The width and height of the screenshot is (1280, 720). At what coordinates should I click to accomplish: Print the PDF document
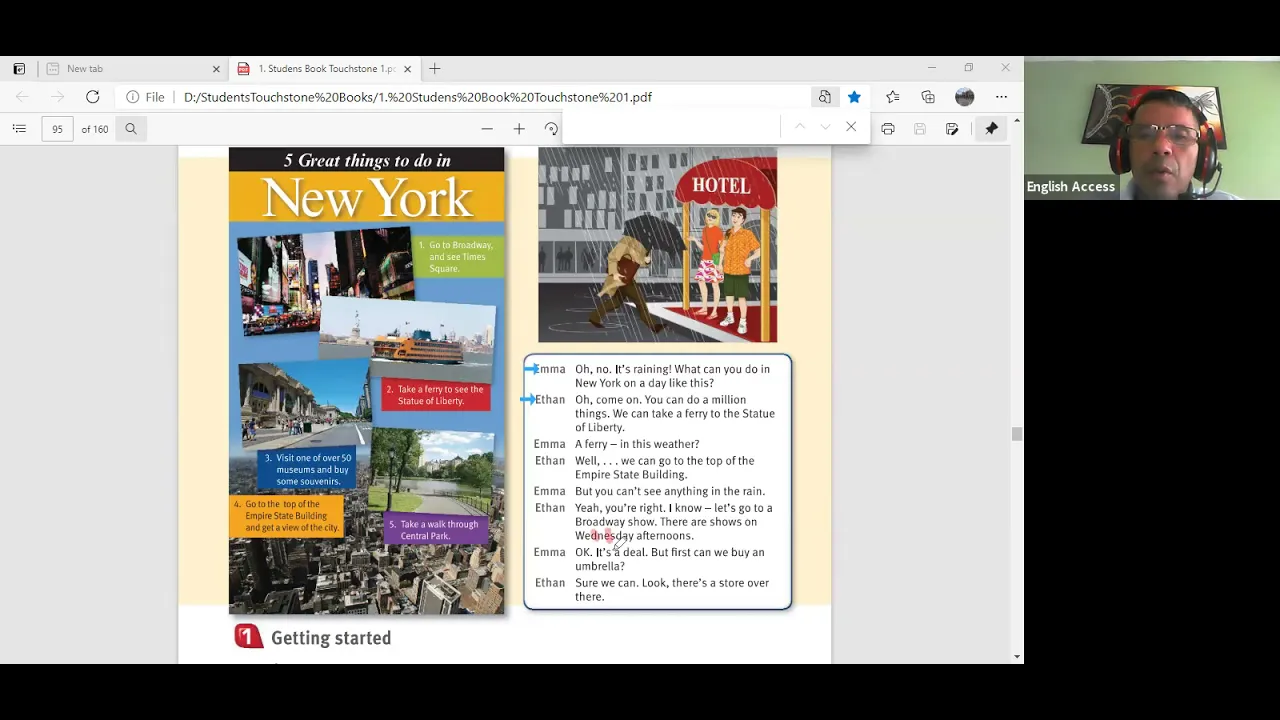[888, 129]
